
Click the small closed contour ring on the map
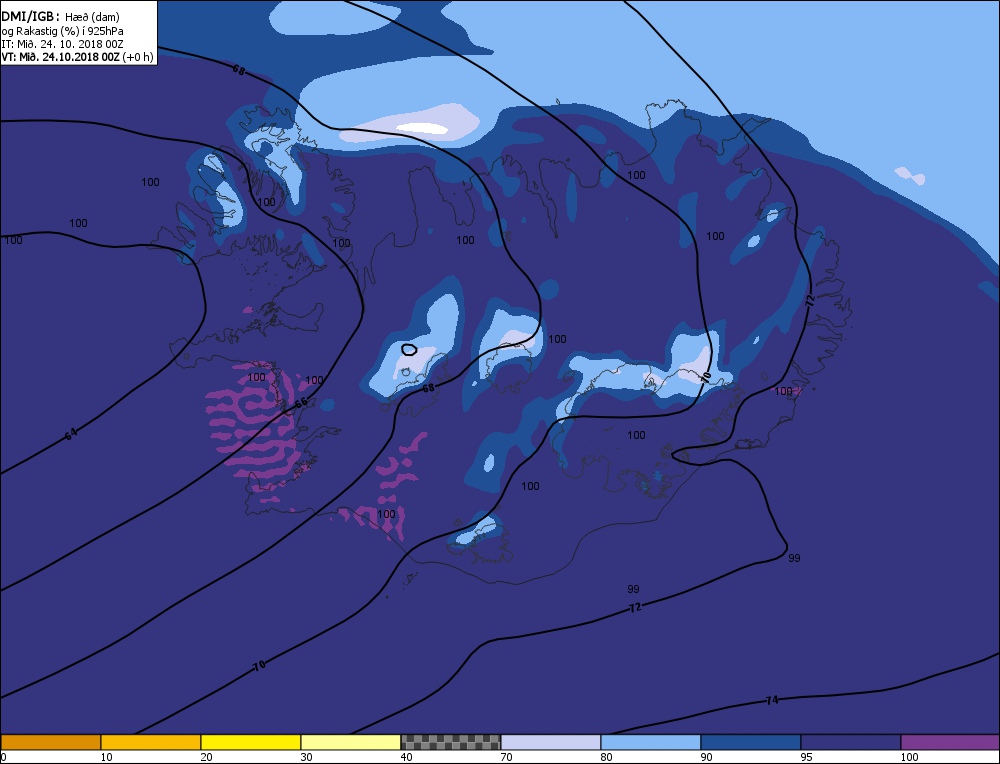coord(409,349)
